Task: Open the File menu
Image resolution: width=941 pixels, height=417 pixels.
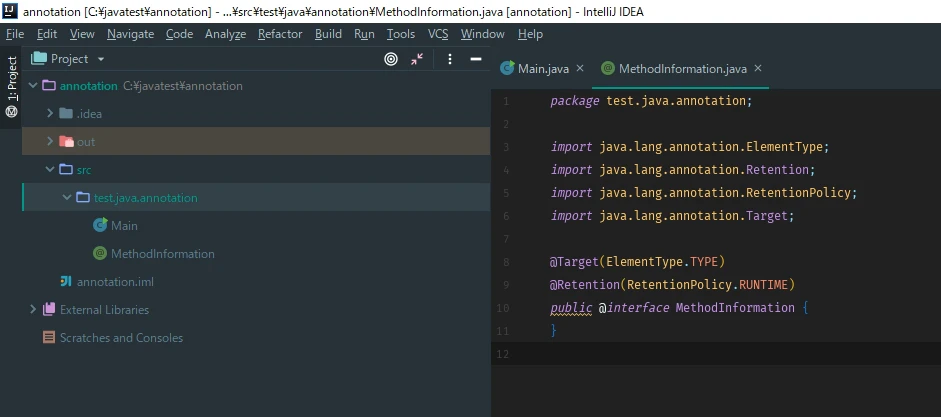Action: click(x=15, y=34)
